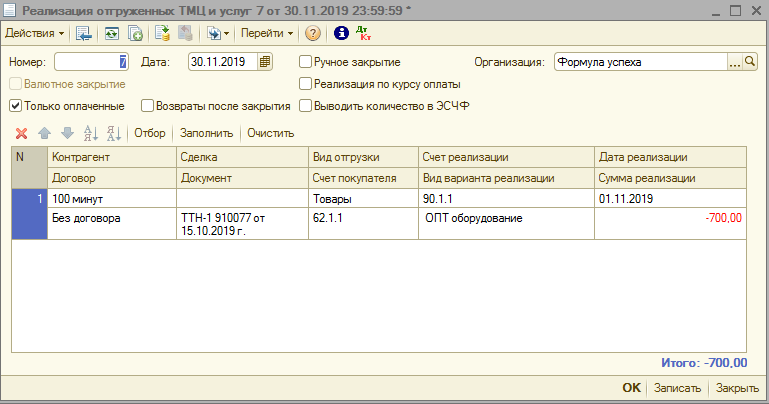This screenshot has width=769, height=404.
Task: Click the help question mark icon
Action: point(313,33)
